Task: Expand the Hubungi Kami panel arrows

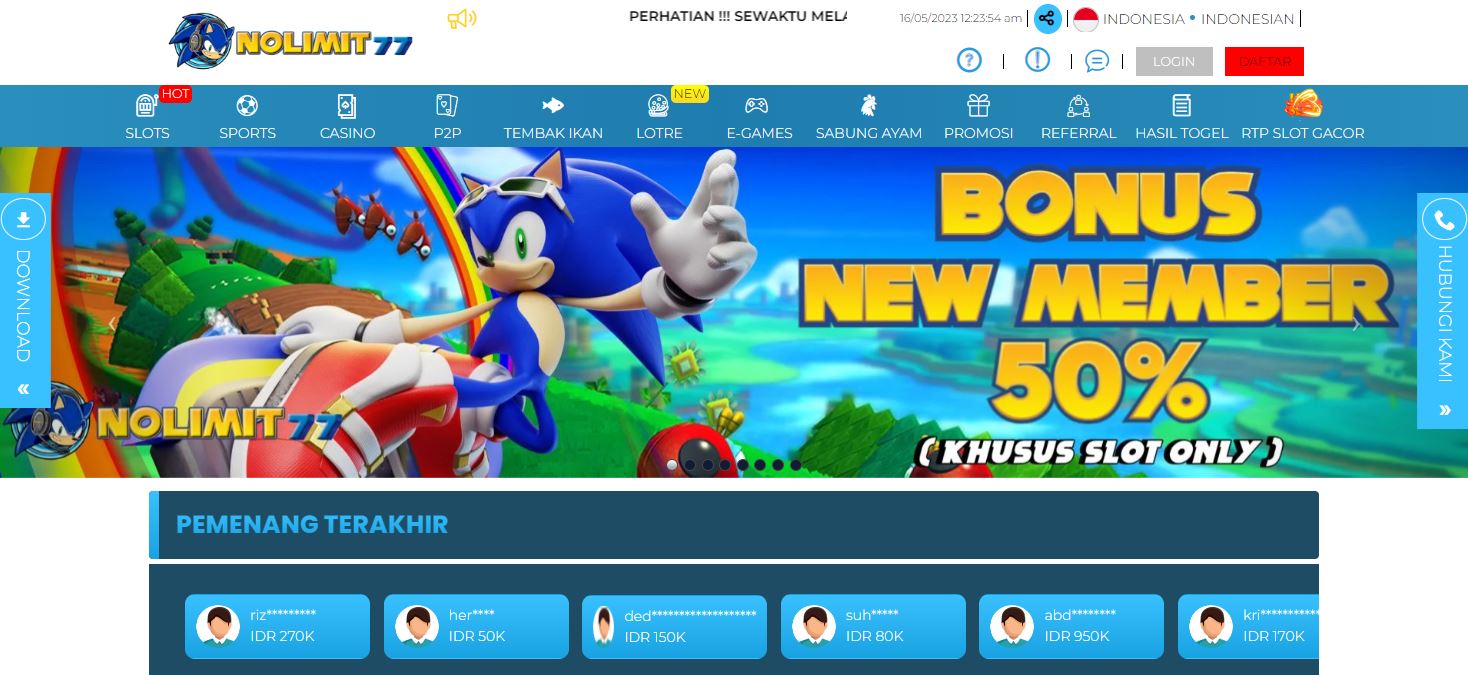Action: click(1444, 410)
